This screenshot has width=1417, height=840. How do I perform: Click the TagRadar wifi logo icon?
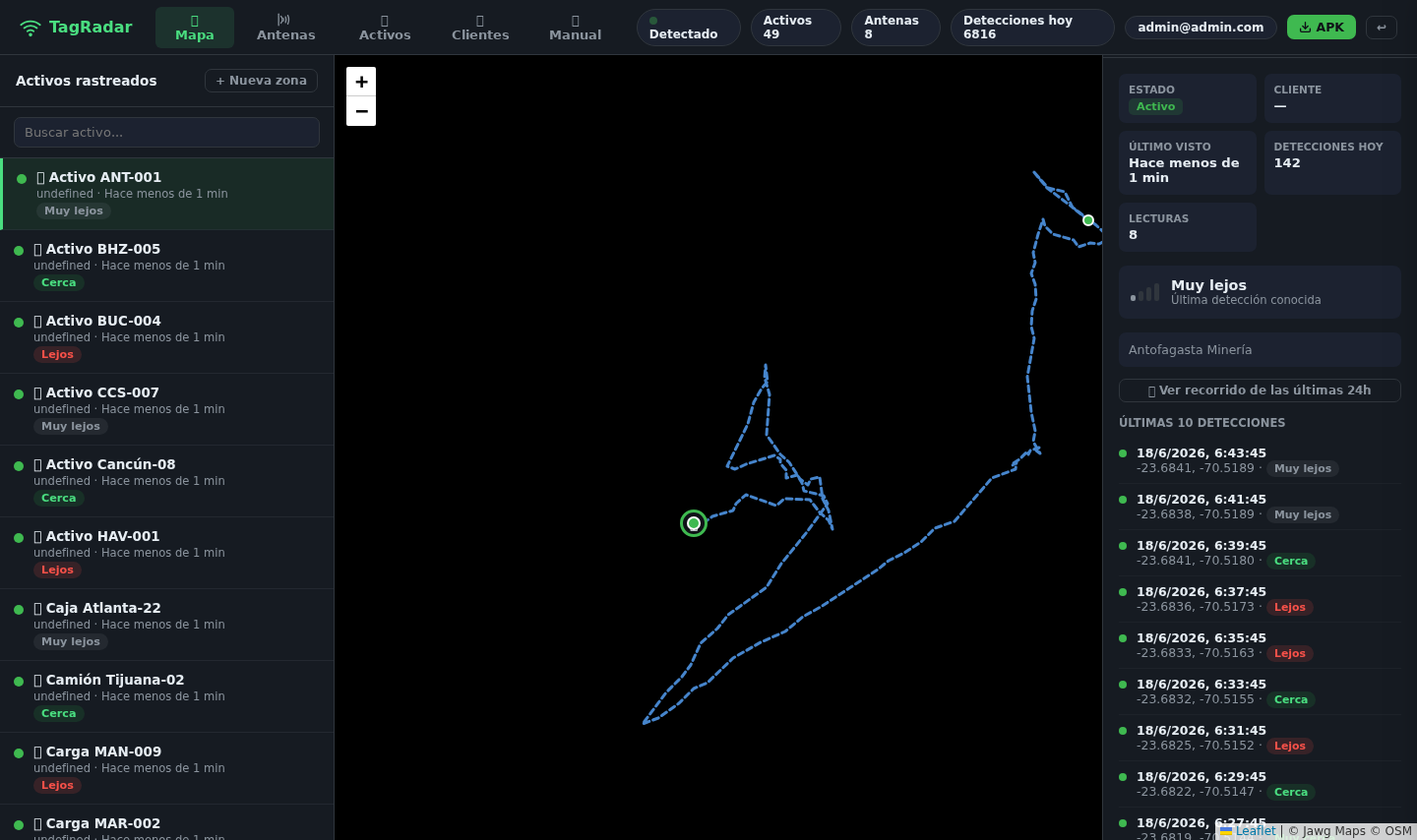coord(31,28)
